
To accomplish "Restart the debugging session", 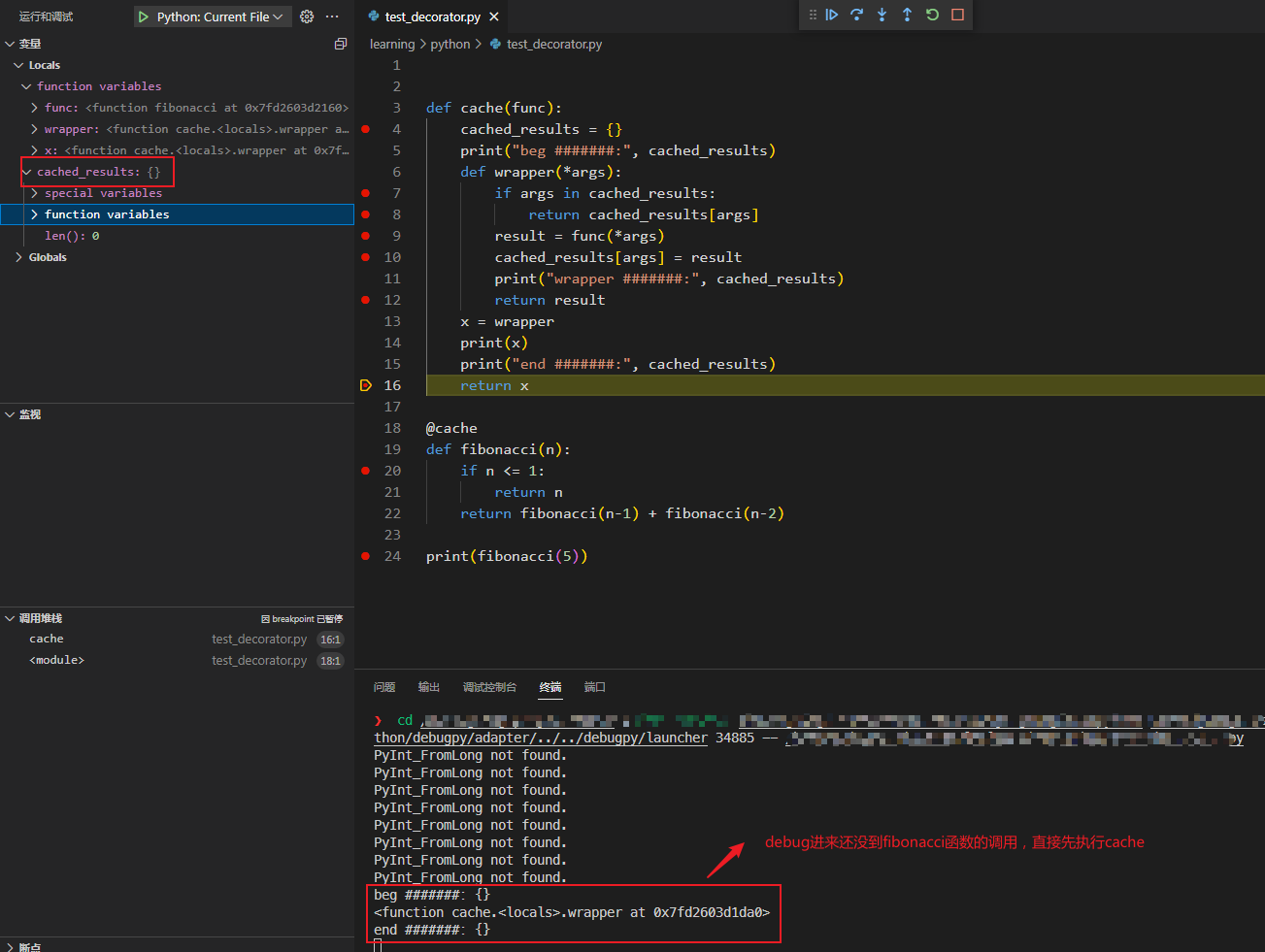I will 932,15.
